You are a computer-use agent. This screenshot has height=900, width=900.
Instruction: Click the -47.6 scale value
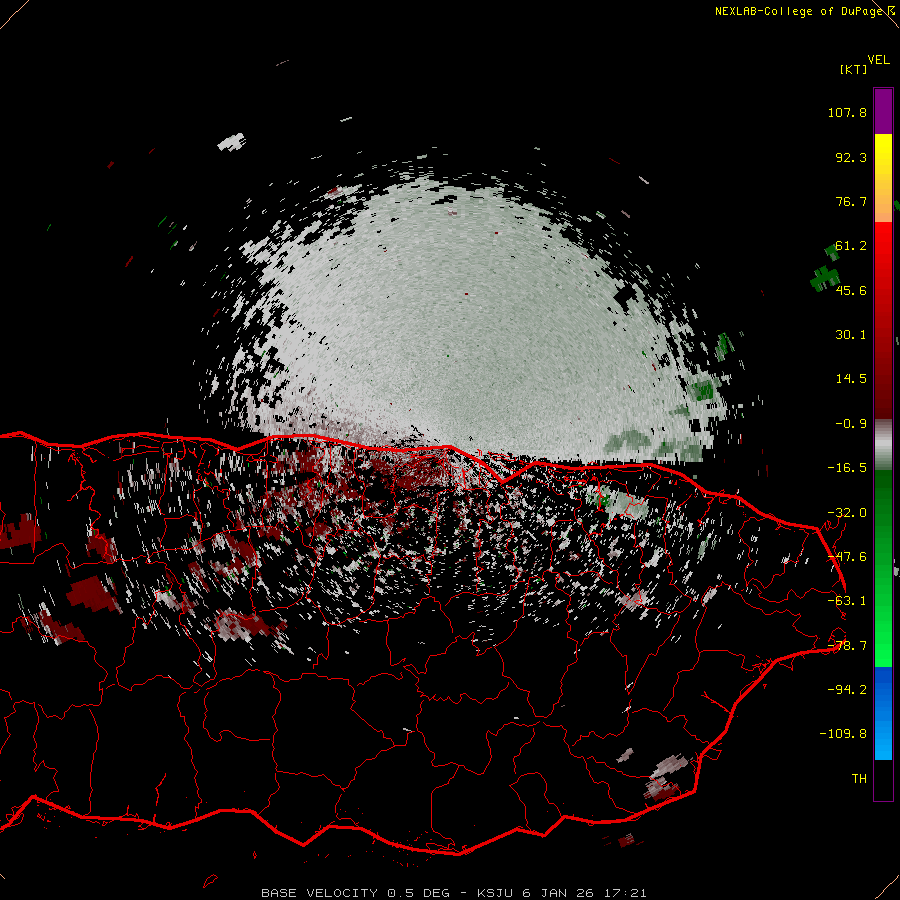[x=847, y=557]
